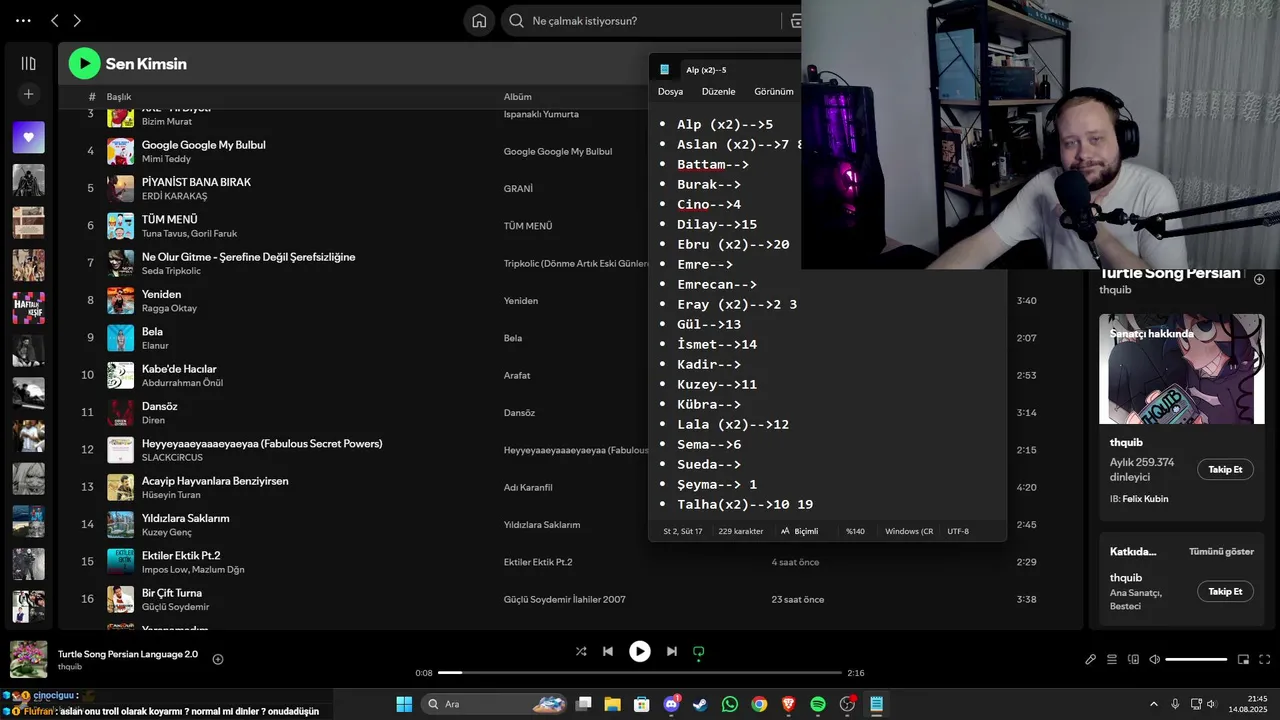Open artist link 'Hüseyin Turan'
Screen dimensions: 1280x720
171,495
